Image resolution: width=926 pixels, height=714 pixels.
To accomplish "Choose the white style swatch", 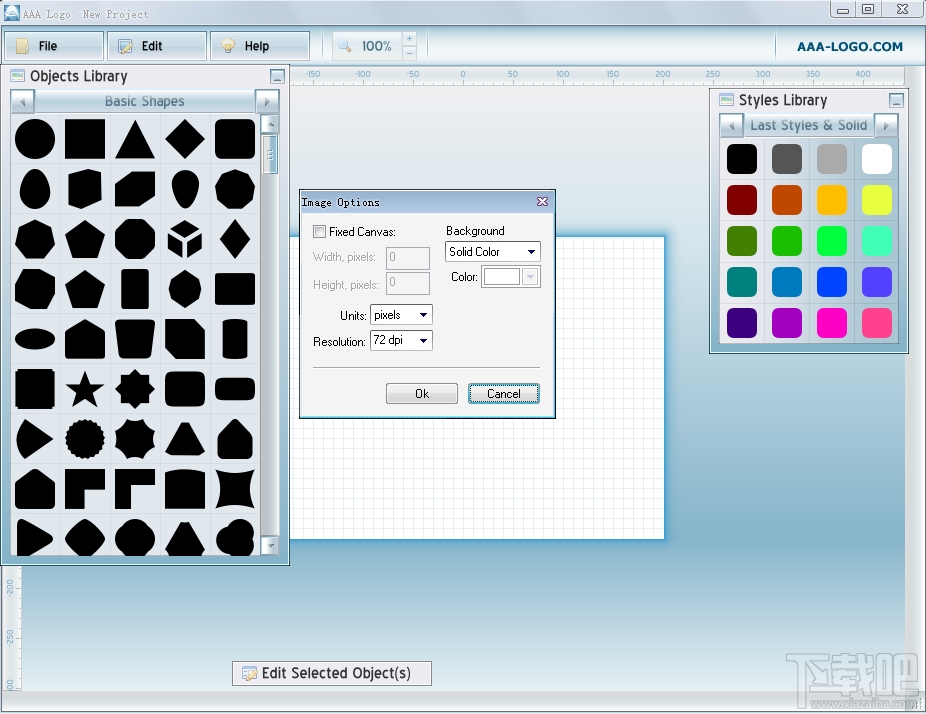I will click(876, 159).
